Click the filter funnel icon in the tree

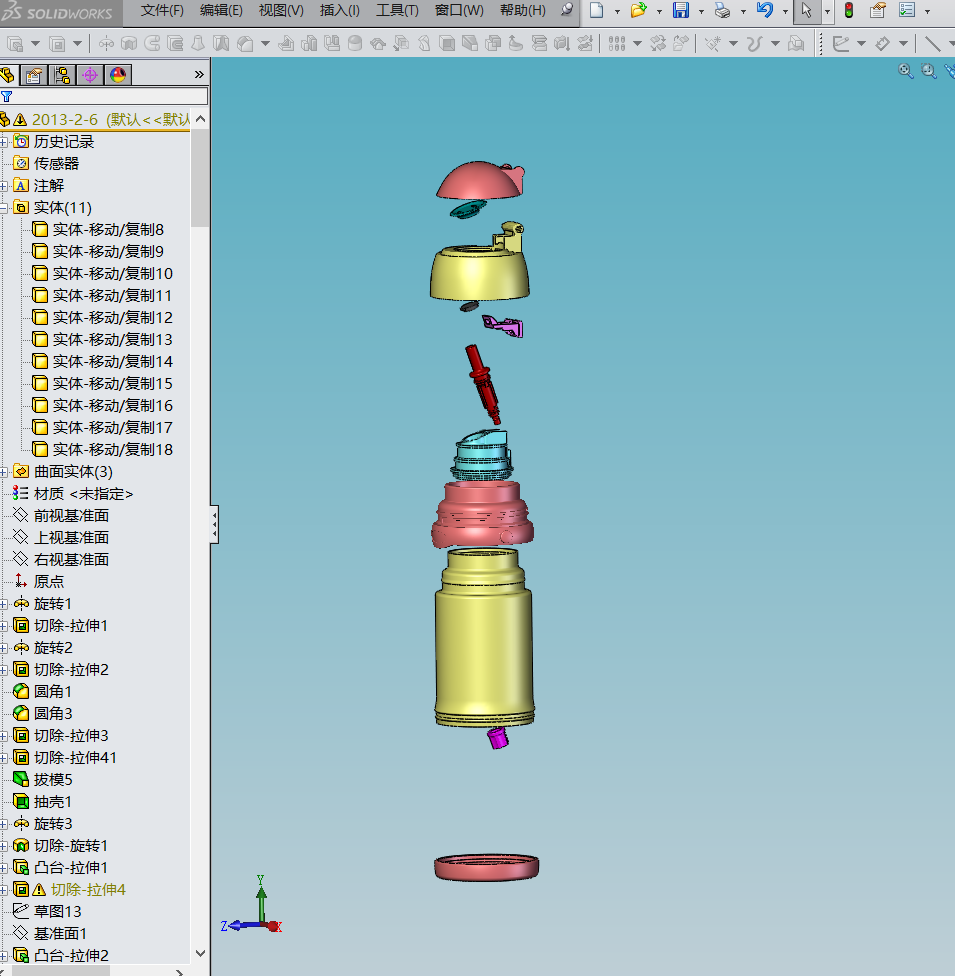(7, 96)
